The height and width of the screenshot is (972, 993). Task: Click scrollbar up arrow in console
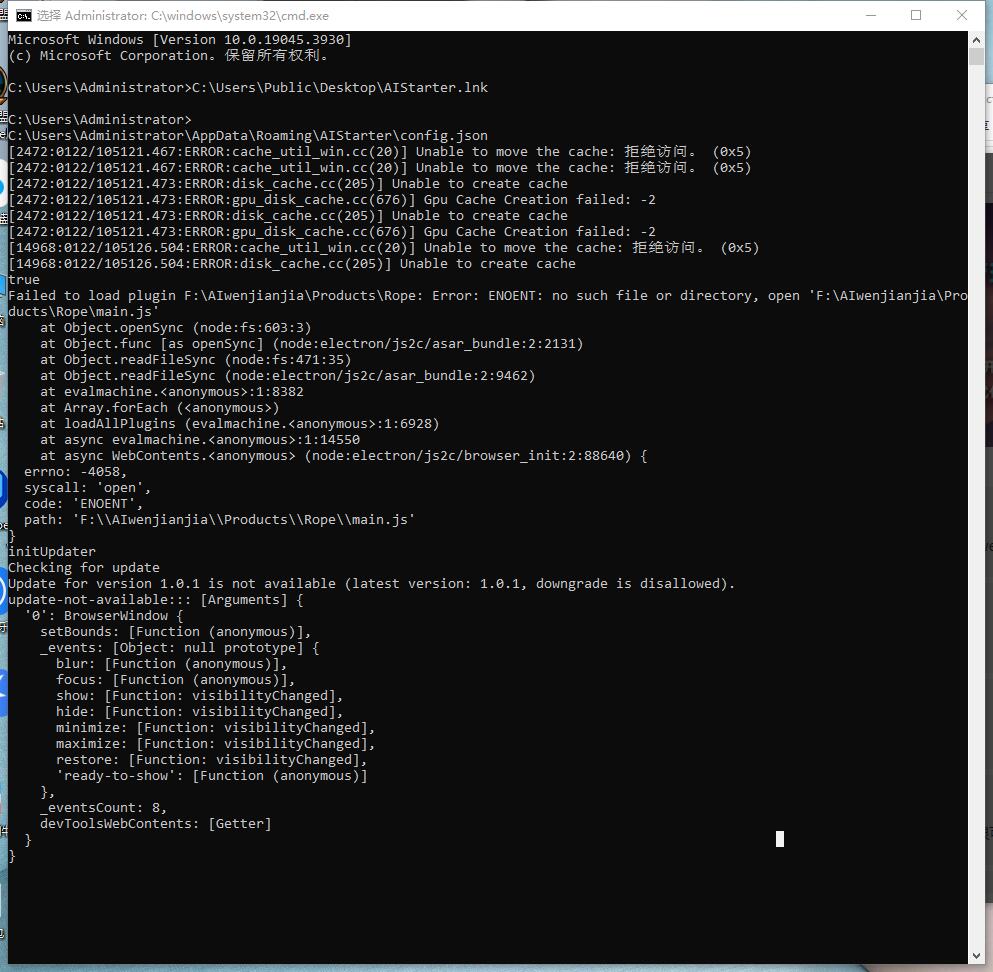pos(976,39)
